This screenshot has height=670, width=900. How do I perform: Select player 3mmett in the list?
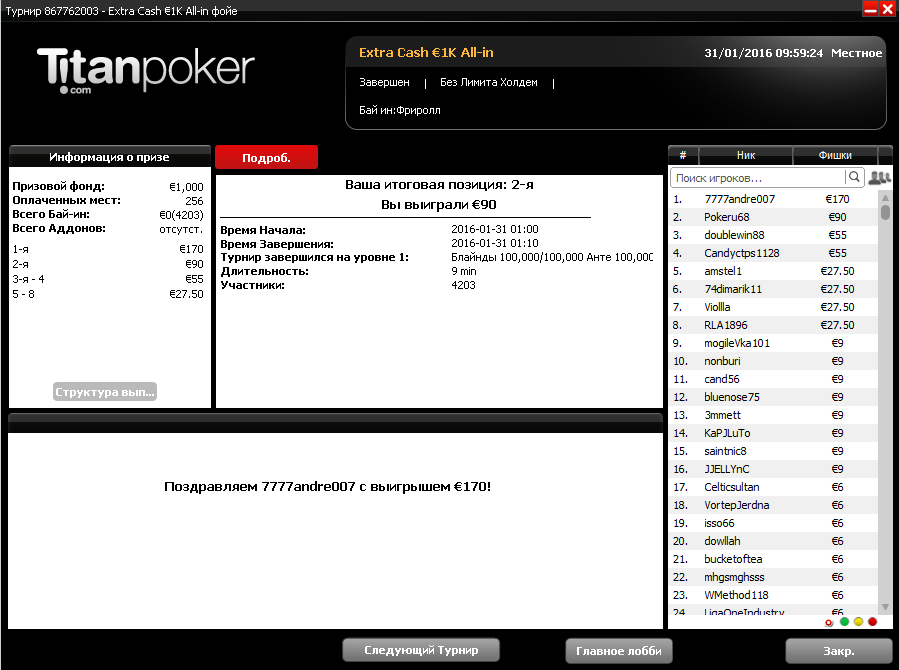pyautogui.click(x=773, y=415)
